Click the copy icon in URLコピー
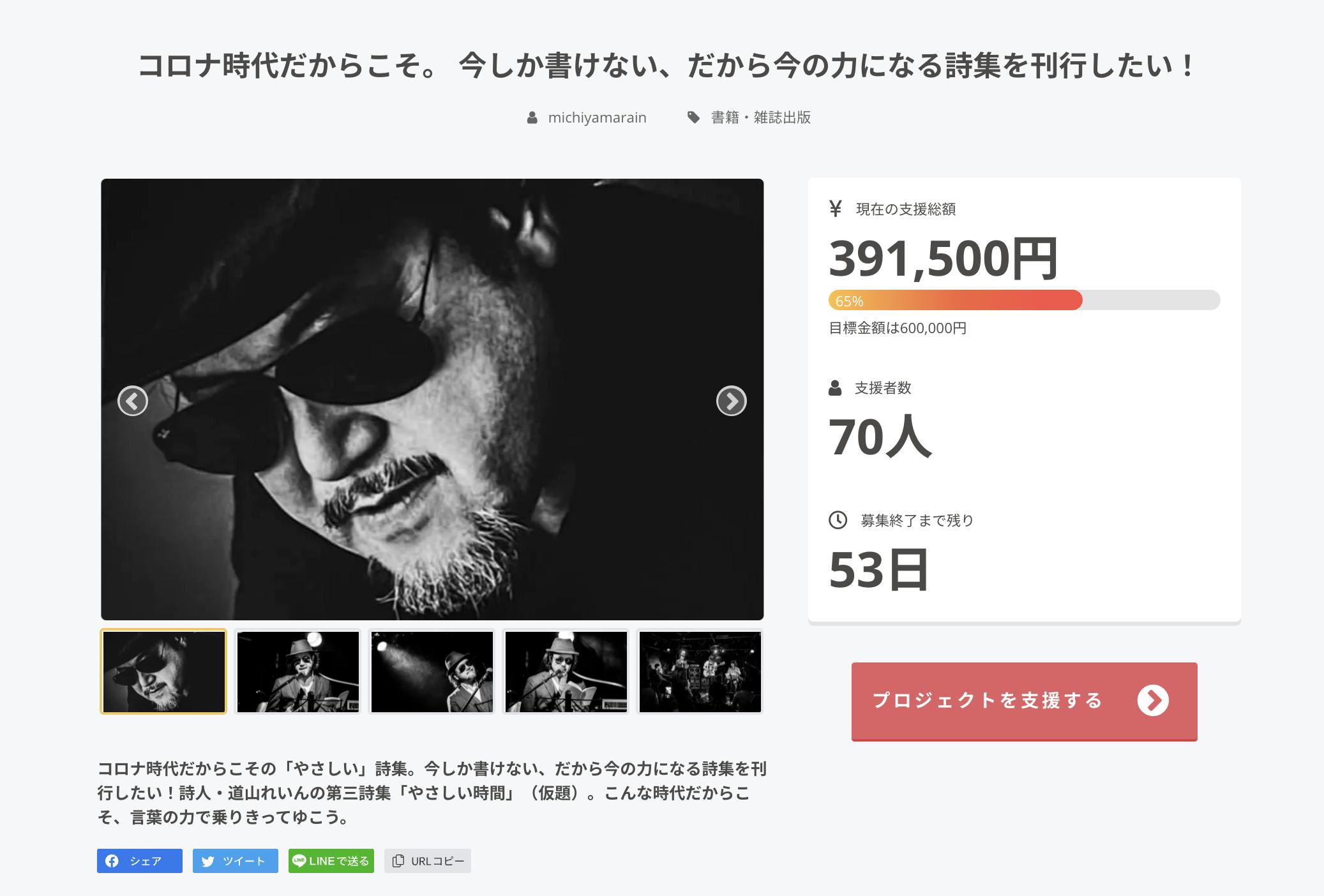 [x=398, y=861]
